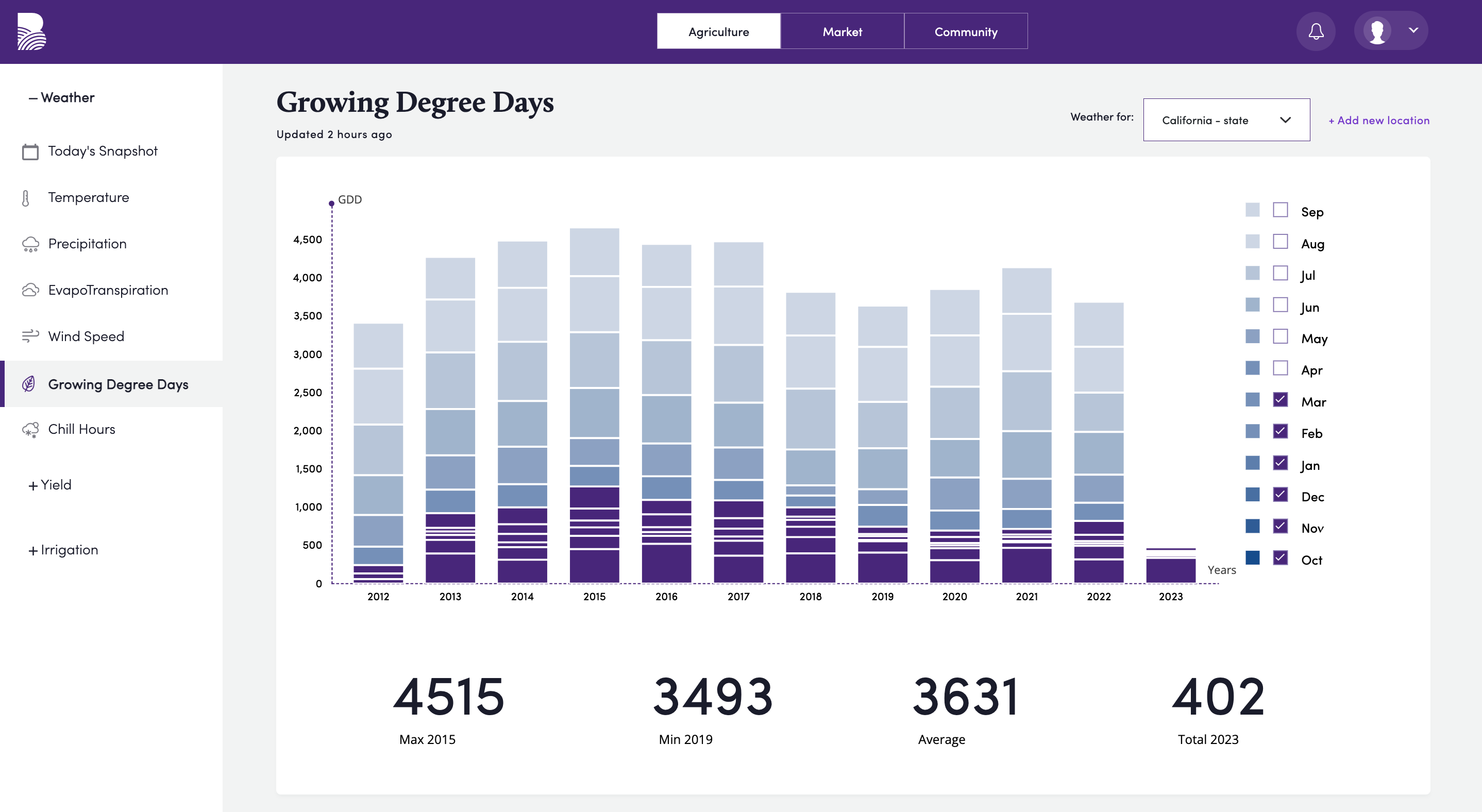1482x812 pixels.
Task: Click Add new location link
Action: coord(1378,119)
